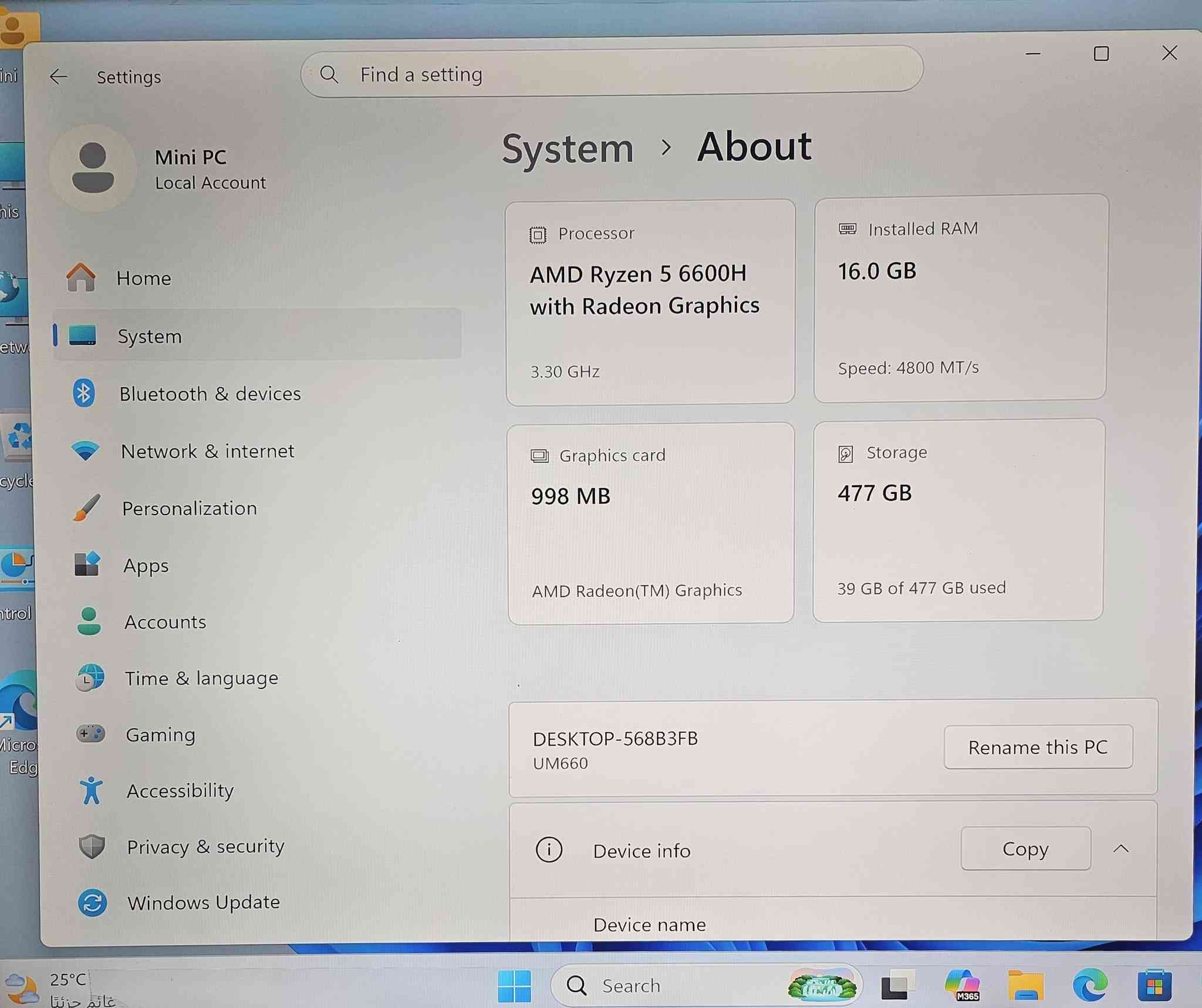Click the Graphics card icon
1202x1008 pixels.
click(539, 456)
